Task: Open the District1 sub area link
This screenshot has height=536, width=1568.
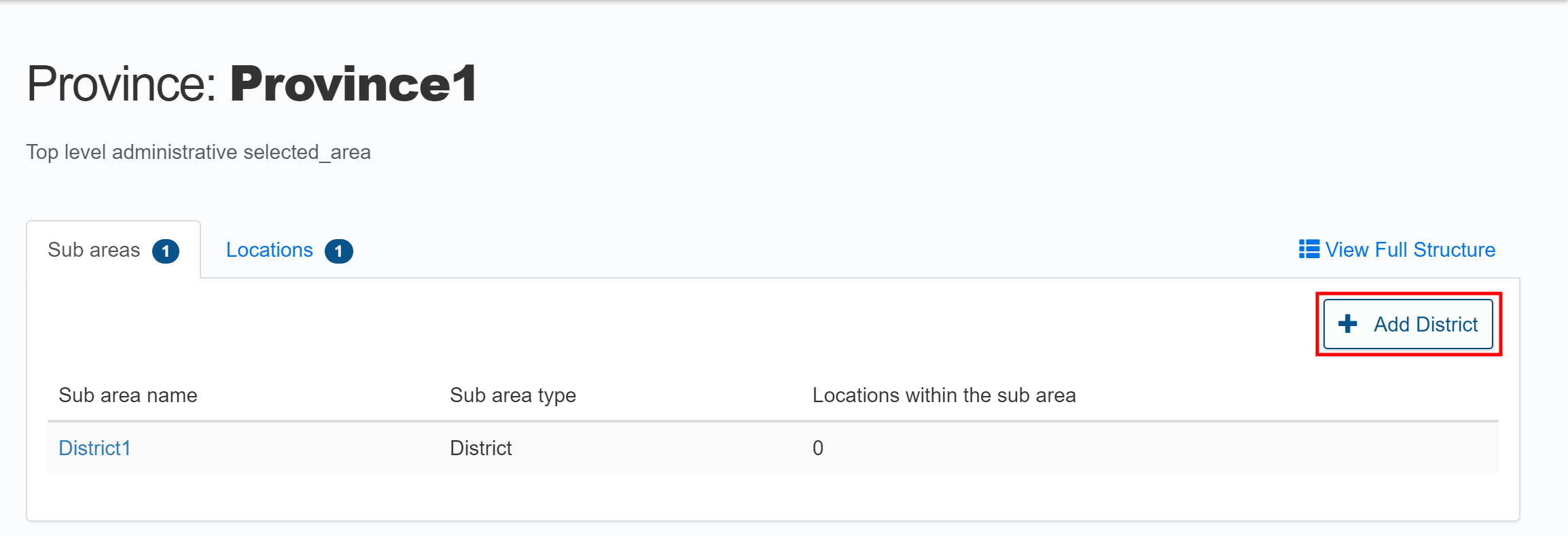Action: (x=94, y=448)
